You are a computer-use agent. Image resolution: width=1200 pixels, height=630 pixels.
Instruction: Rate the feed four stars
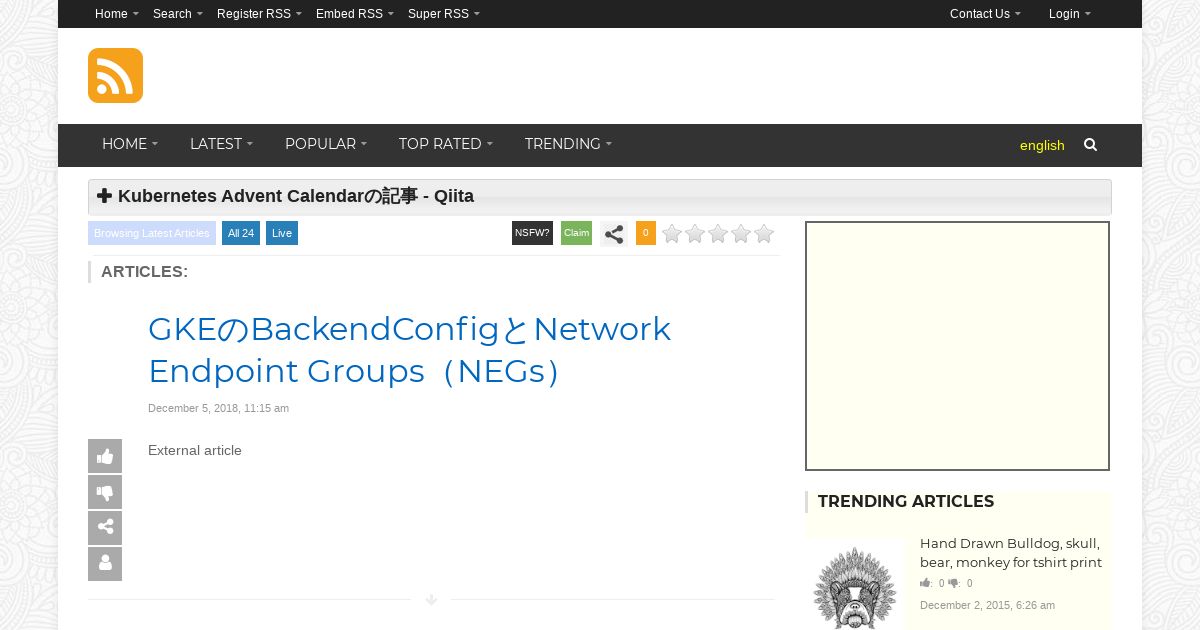[741, 234]
